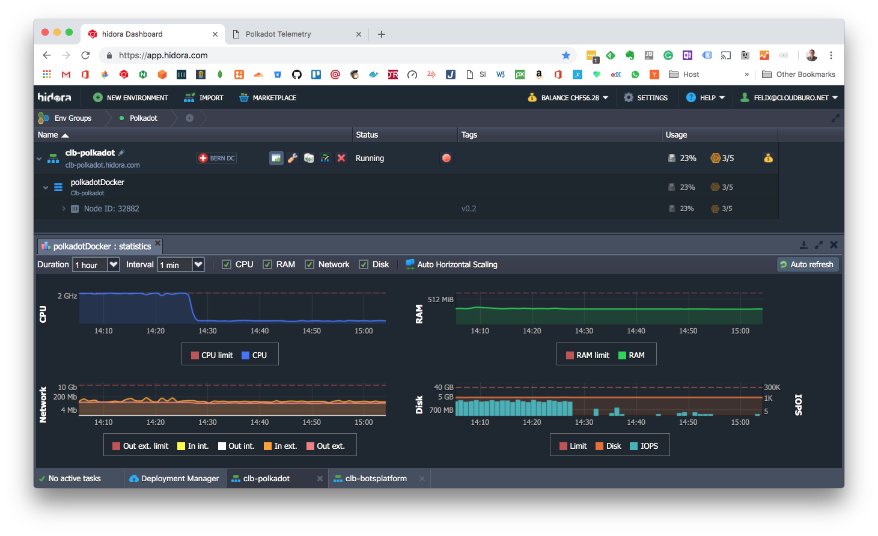878x536 pixels.
Task: Uncheck the CPU checkbox
Action: click(x=226, y=265)
